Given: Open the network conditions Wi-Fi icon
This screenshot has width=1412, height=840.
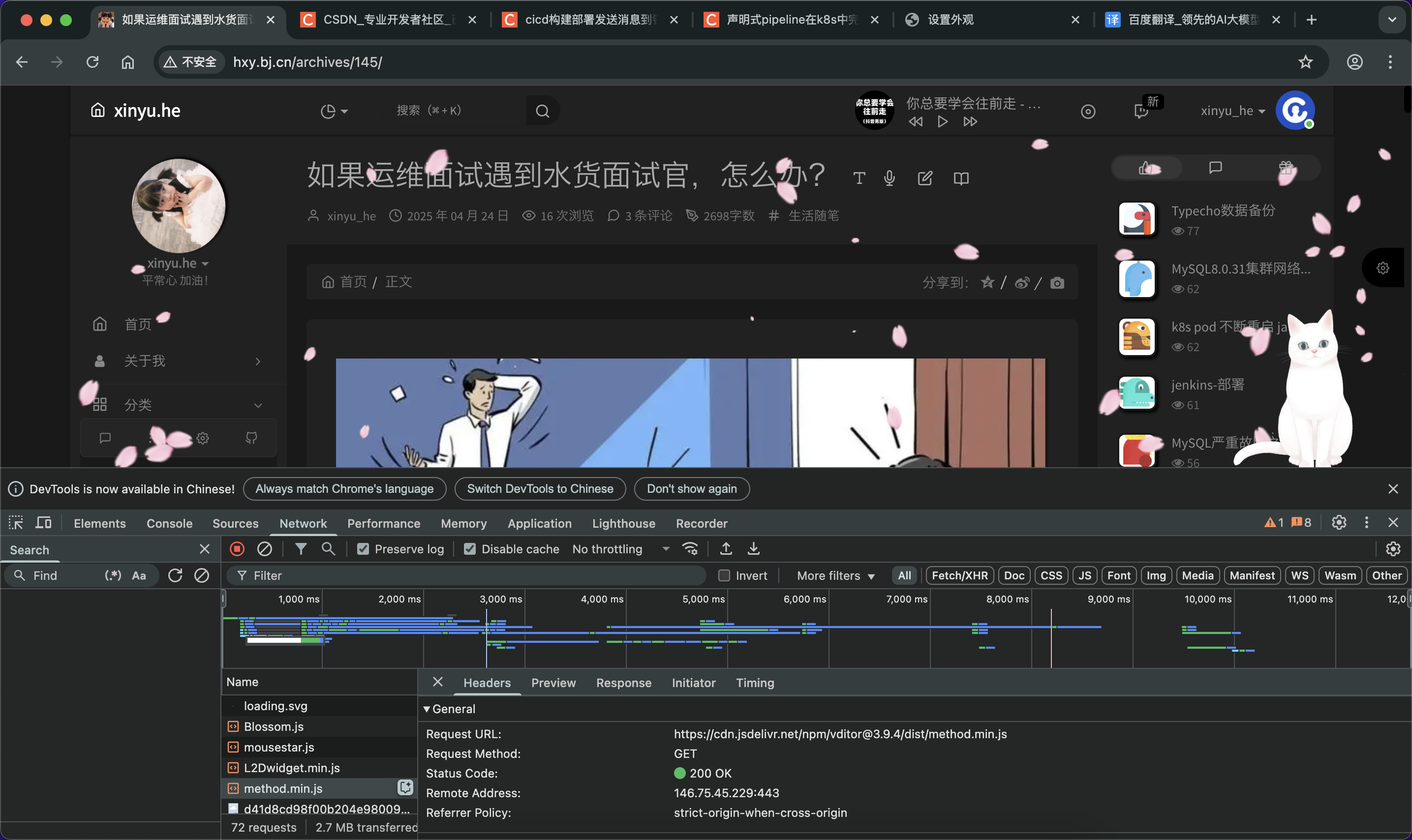Looking at the screenshot, I should tap(690, 548).
